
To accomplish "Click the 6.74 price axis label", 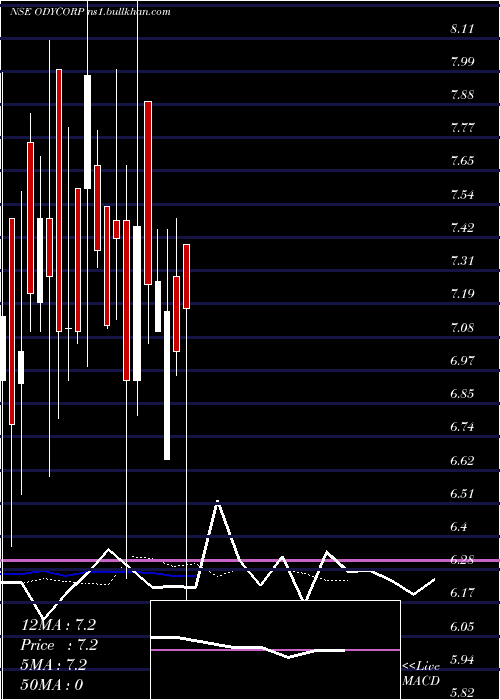I will point(462,427).
